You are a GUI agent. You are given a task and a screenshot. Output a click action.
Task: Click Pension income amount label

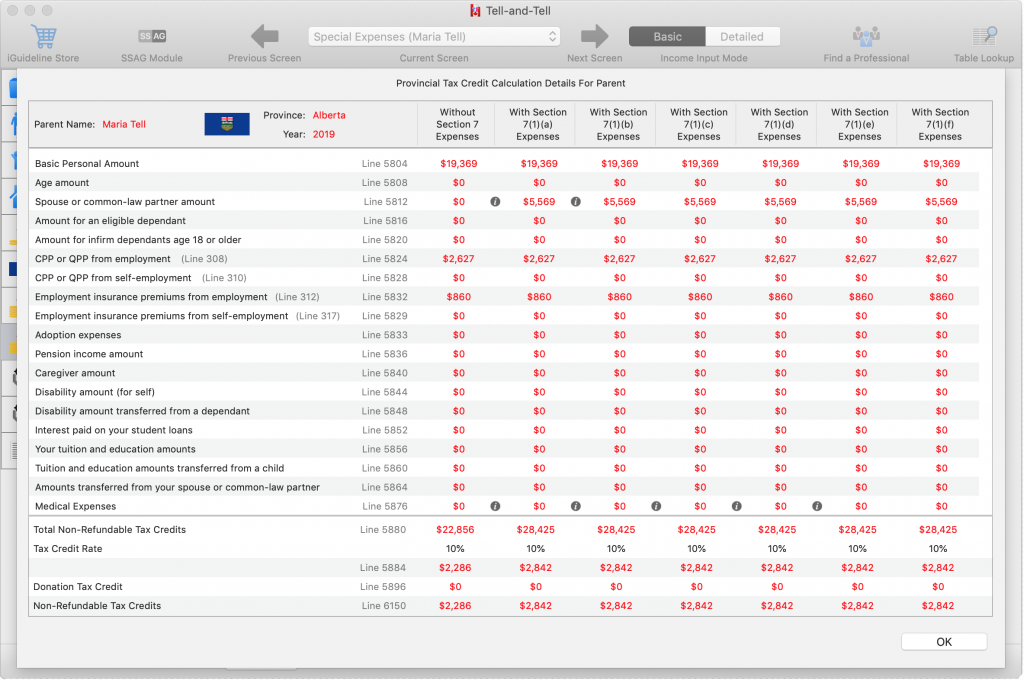pos(89,354)
